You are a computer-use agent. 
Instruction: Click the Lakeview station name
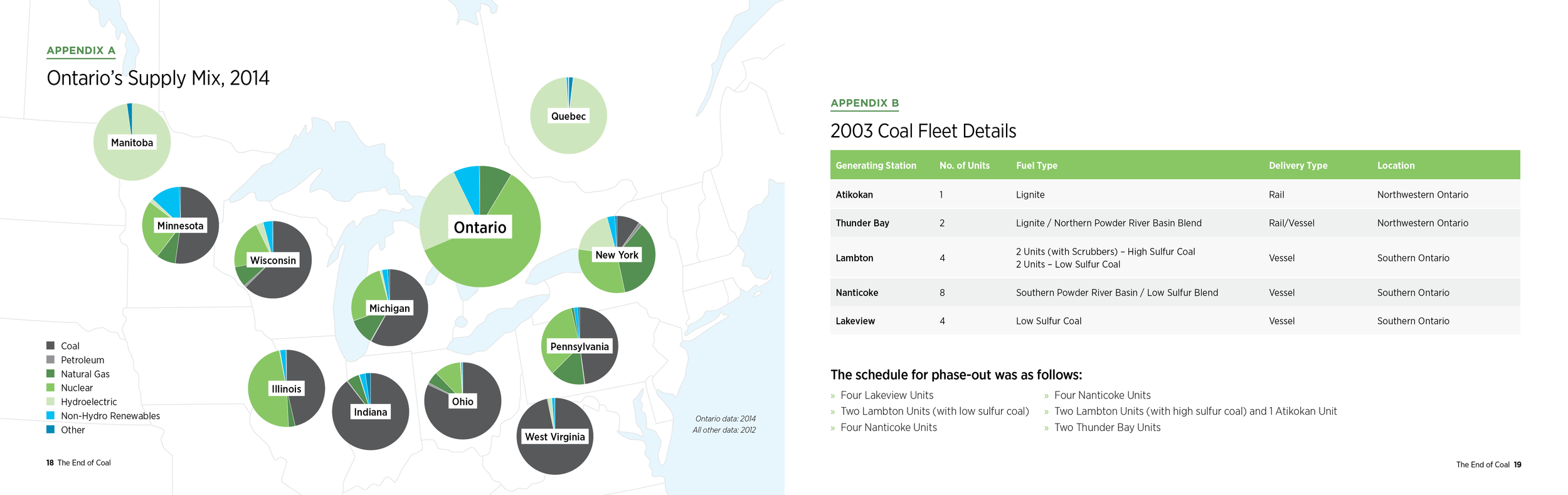tap(855, 321)
